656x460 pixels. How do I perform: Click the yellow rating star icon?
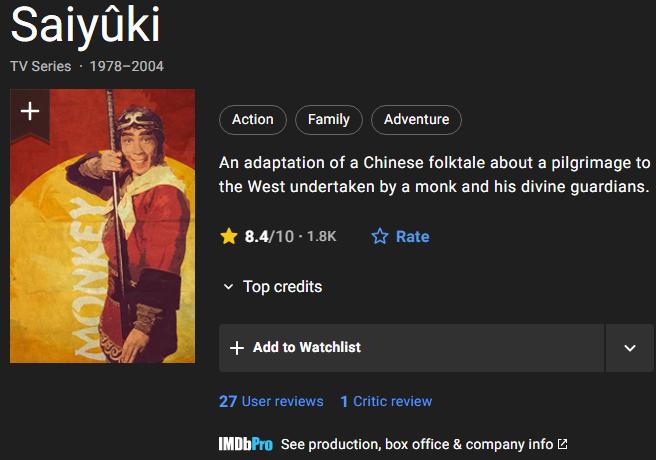229,237
